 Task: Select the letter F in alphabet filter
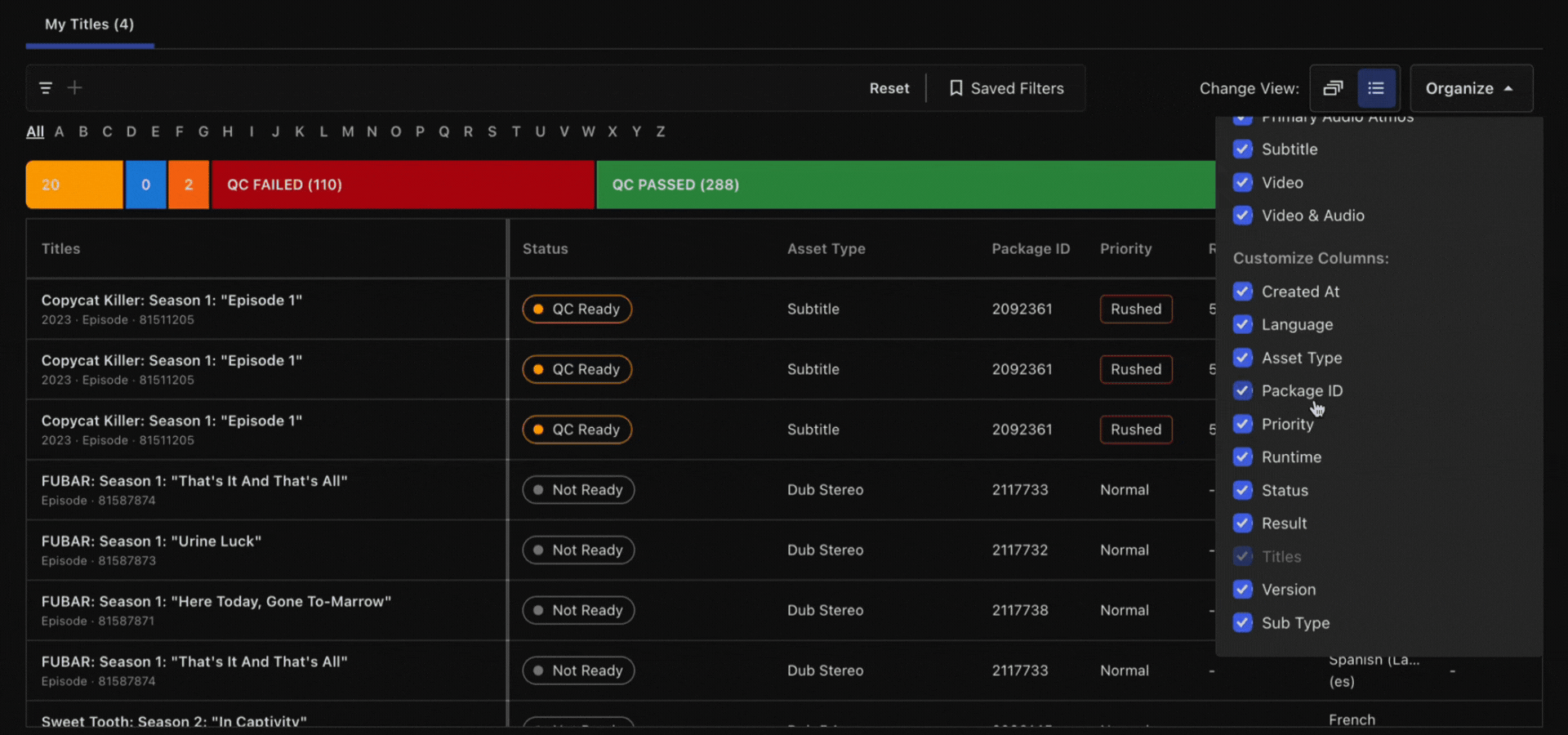tap(179, 131)
